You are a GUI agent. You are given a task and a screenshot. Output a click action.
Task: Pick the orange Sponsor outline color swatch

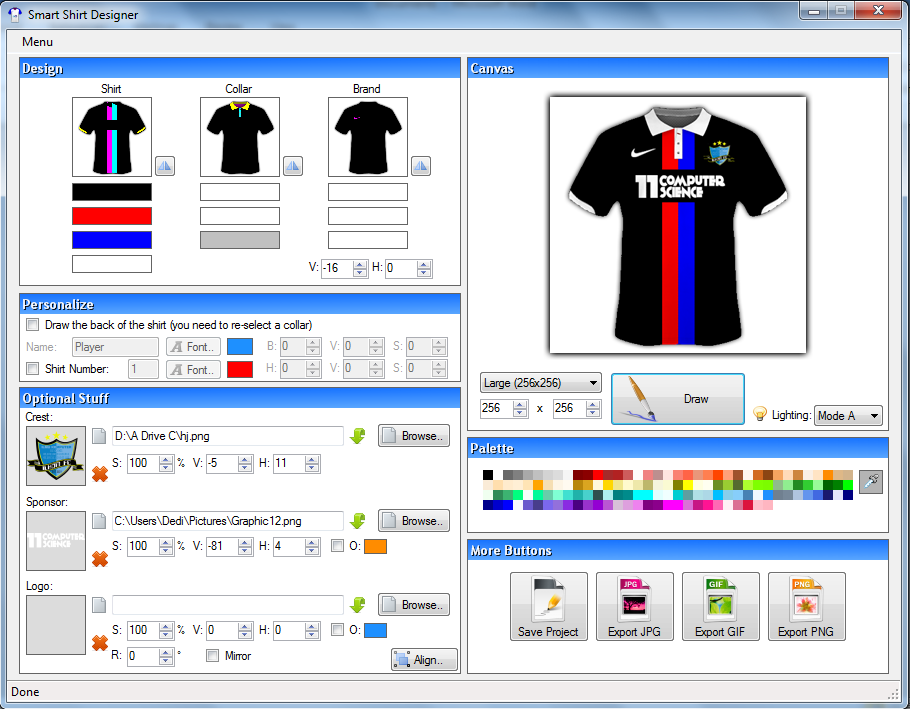pyautogui.click(x=374, y=546)
